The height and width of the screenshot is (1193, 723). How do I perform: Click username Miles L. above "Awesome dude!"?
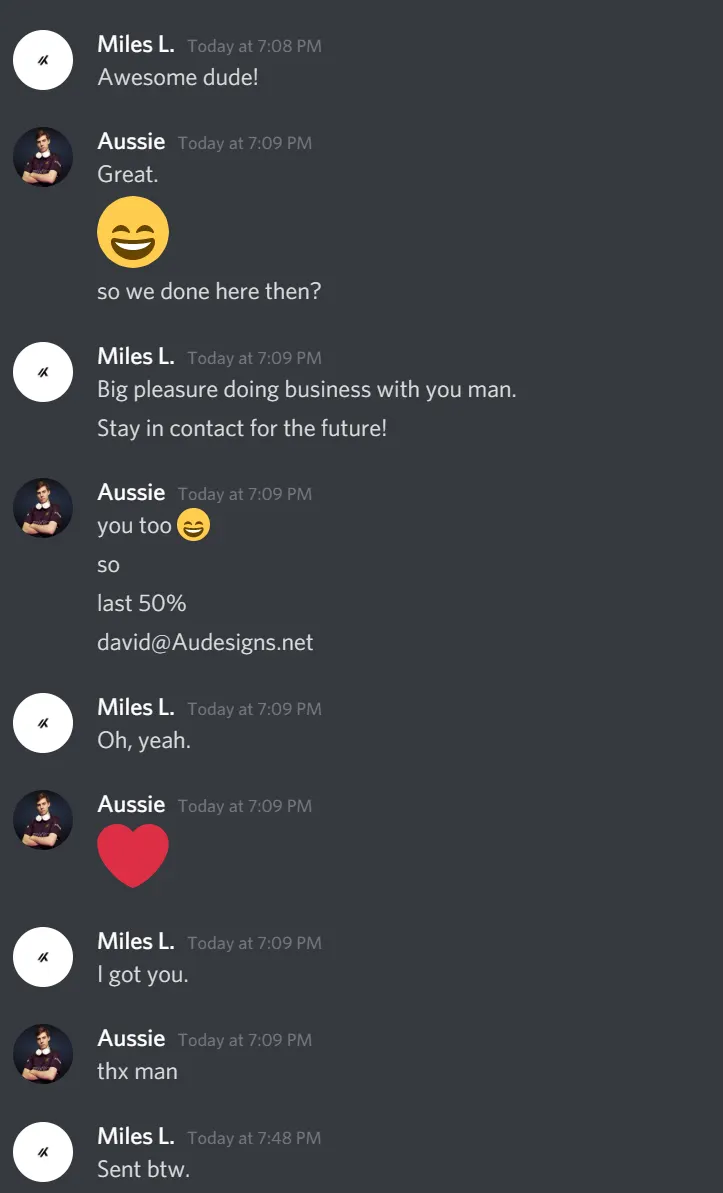[x=135, y=44]
